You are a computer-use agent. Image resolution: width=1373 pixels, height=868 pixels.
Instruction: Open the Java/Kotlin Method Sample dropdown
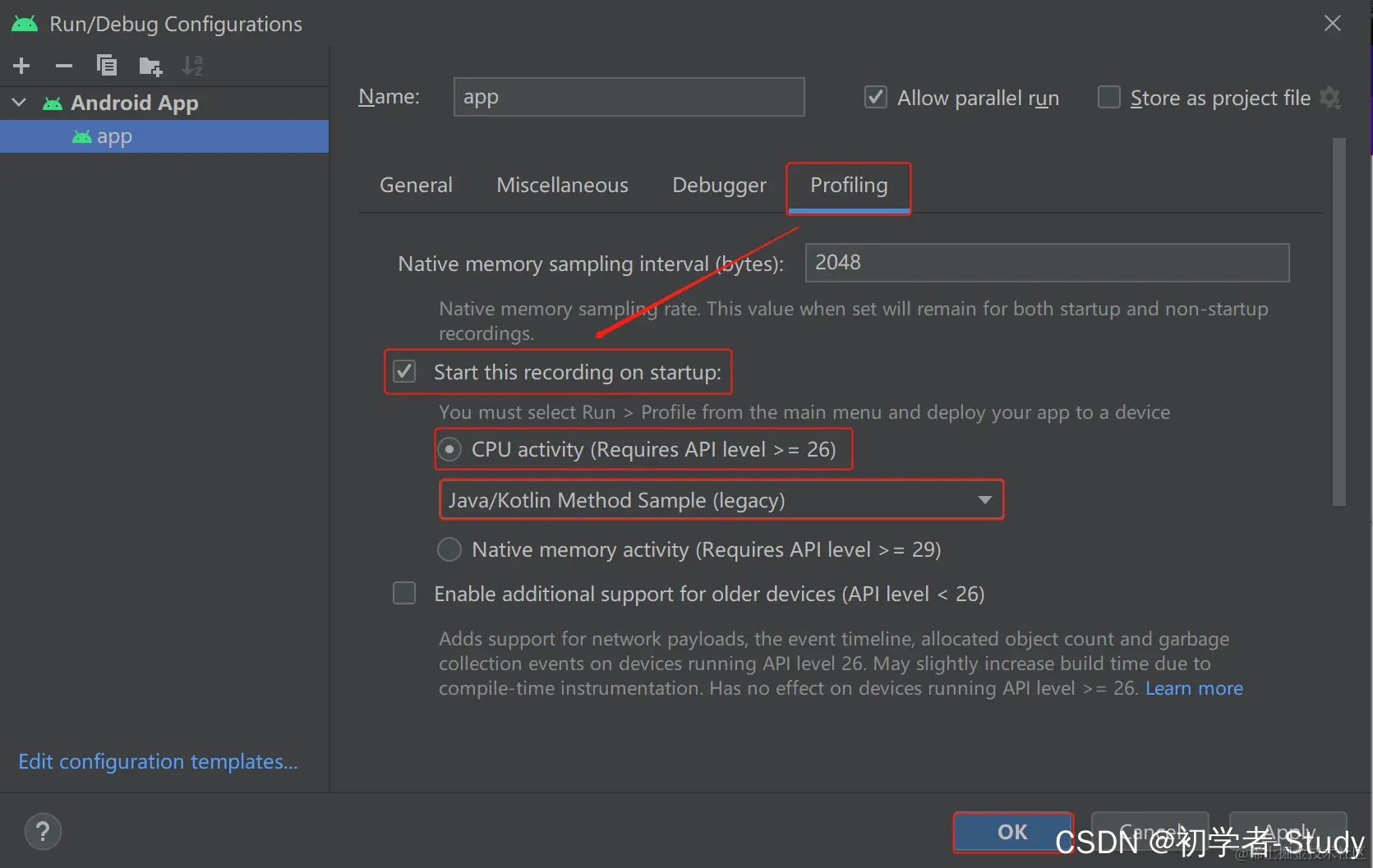click(x=721, y=500)
